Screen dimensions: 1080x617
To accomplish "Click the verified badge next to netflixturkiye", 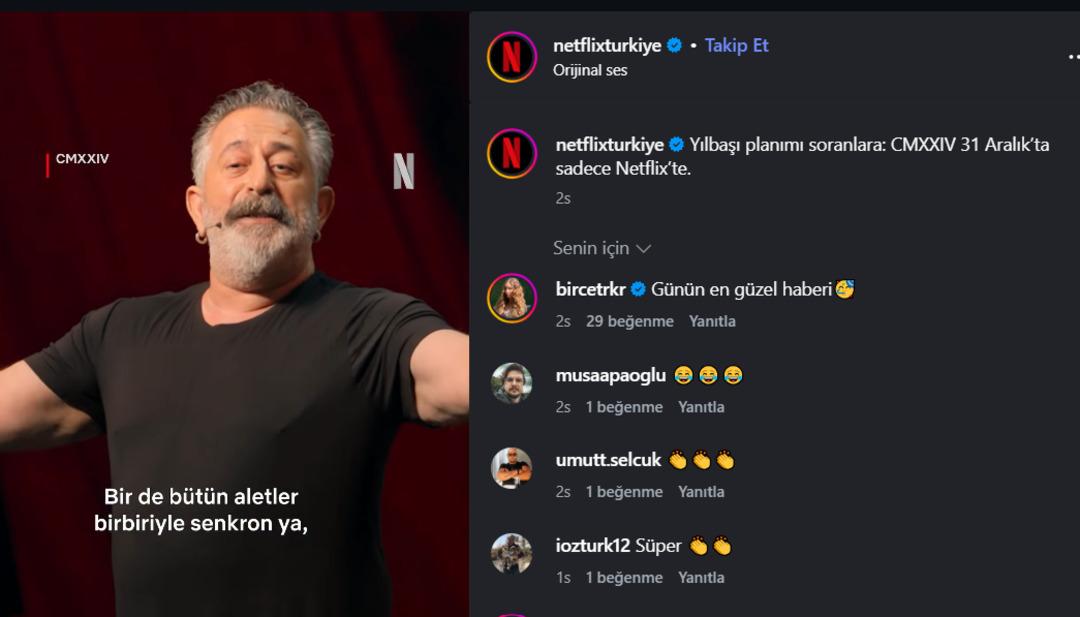I will click(x=672, y=45).
